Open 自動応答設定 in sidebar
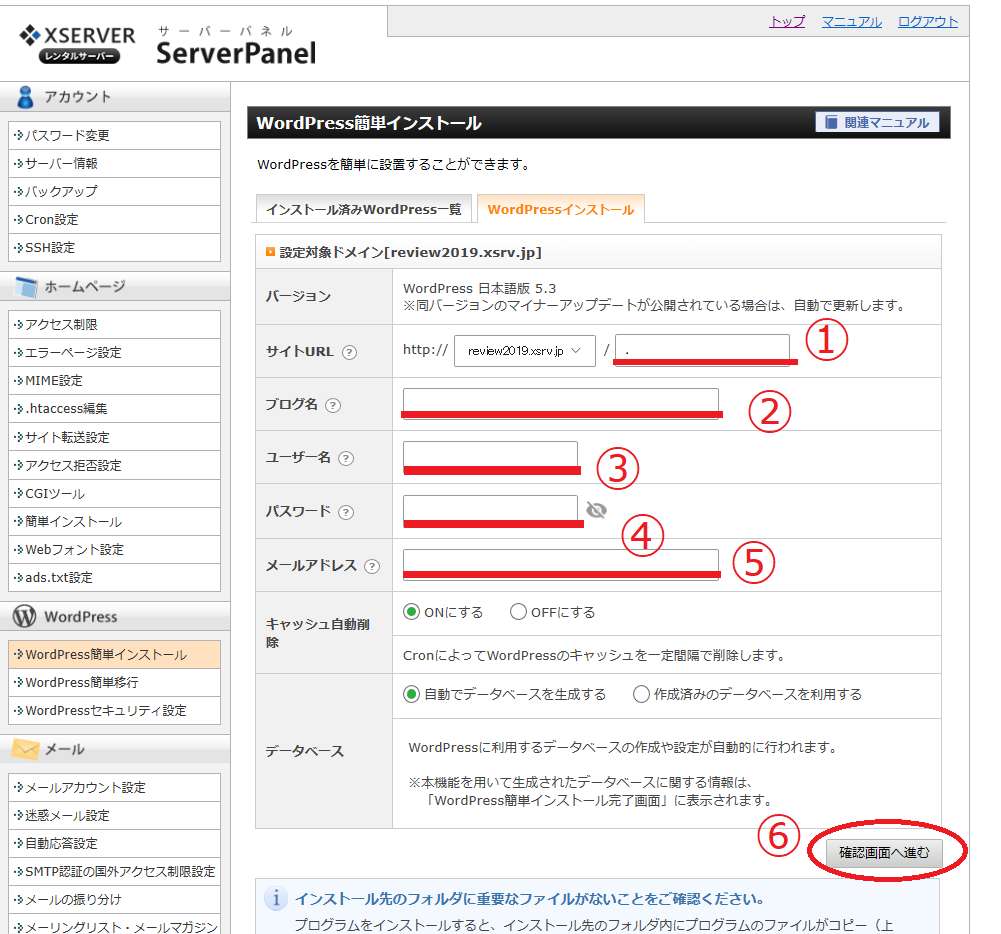Image resolution: width=1001 pixels, height=934 pixels. 114,843
